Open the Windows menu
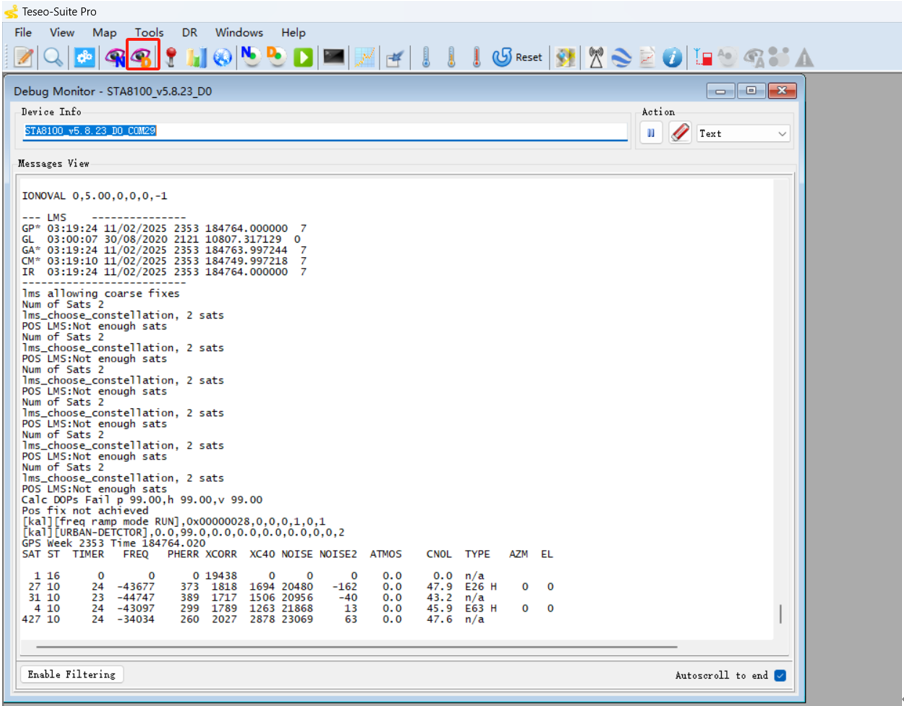904x706 pixels. (239, 32)
